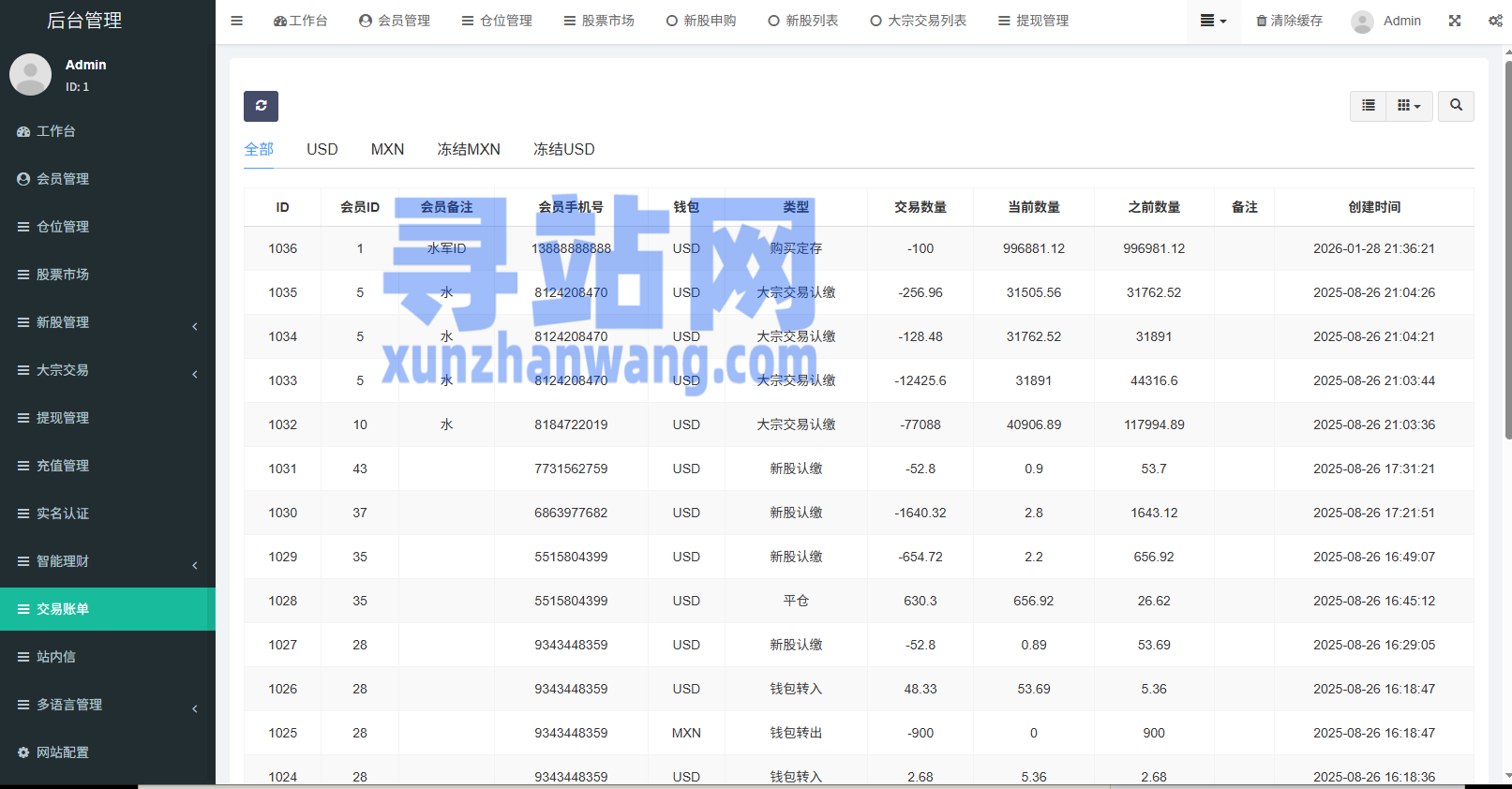1512x789 pixels.
Task: Open the columns grid dropdown
Action: 1409,106
